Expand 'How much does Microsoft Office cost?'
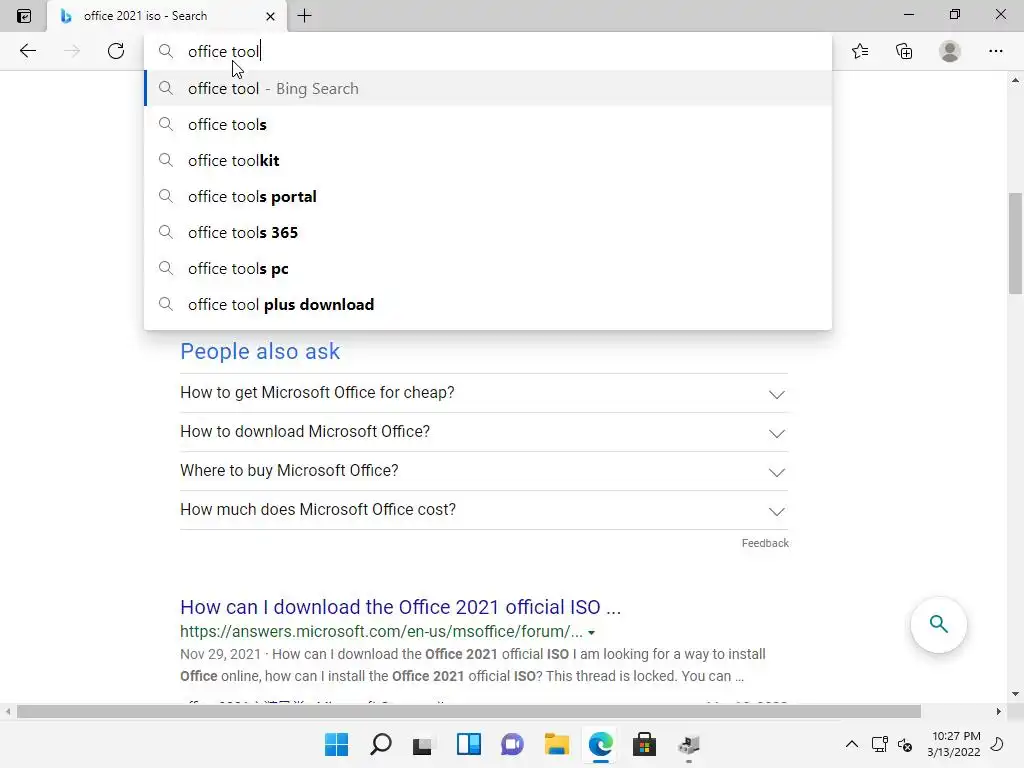This screenshot has height=768, width=1024. [484, 510]
